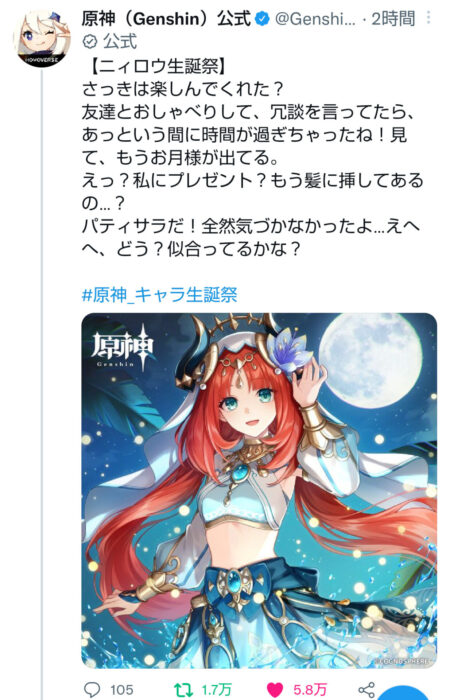This screenshot has height=700, width=450.
Task: Click the reply speech bubble icon
Action: point(92,689)
